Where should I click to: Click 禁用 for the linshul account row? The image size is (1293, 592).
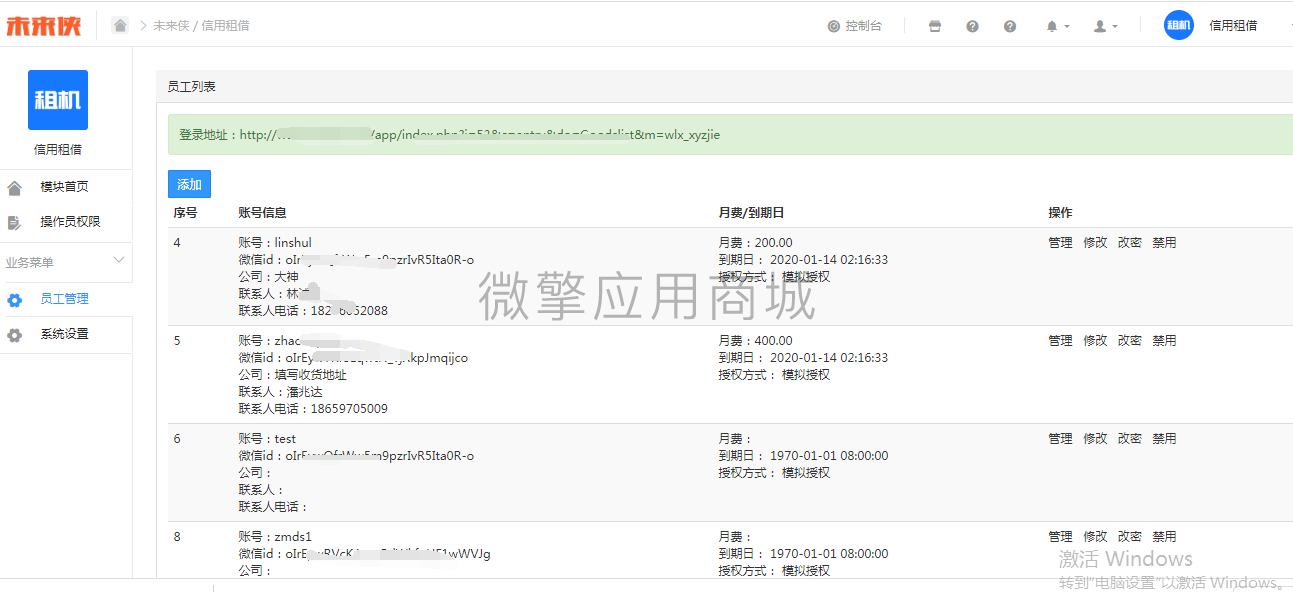coord(1164,242)
